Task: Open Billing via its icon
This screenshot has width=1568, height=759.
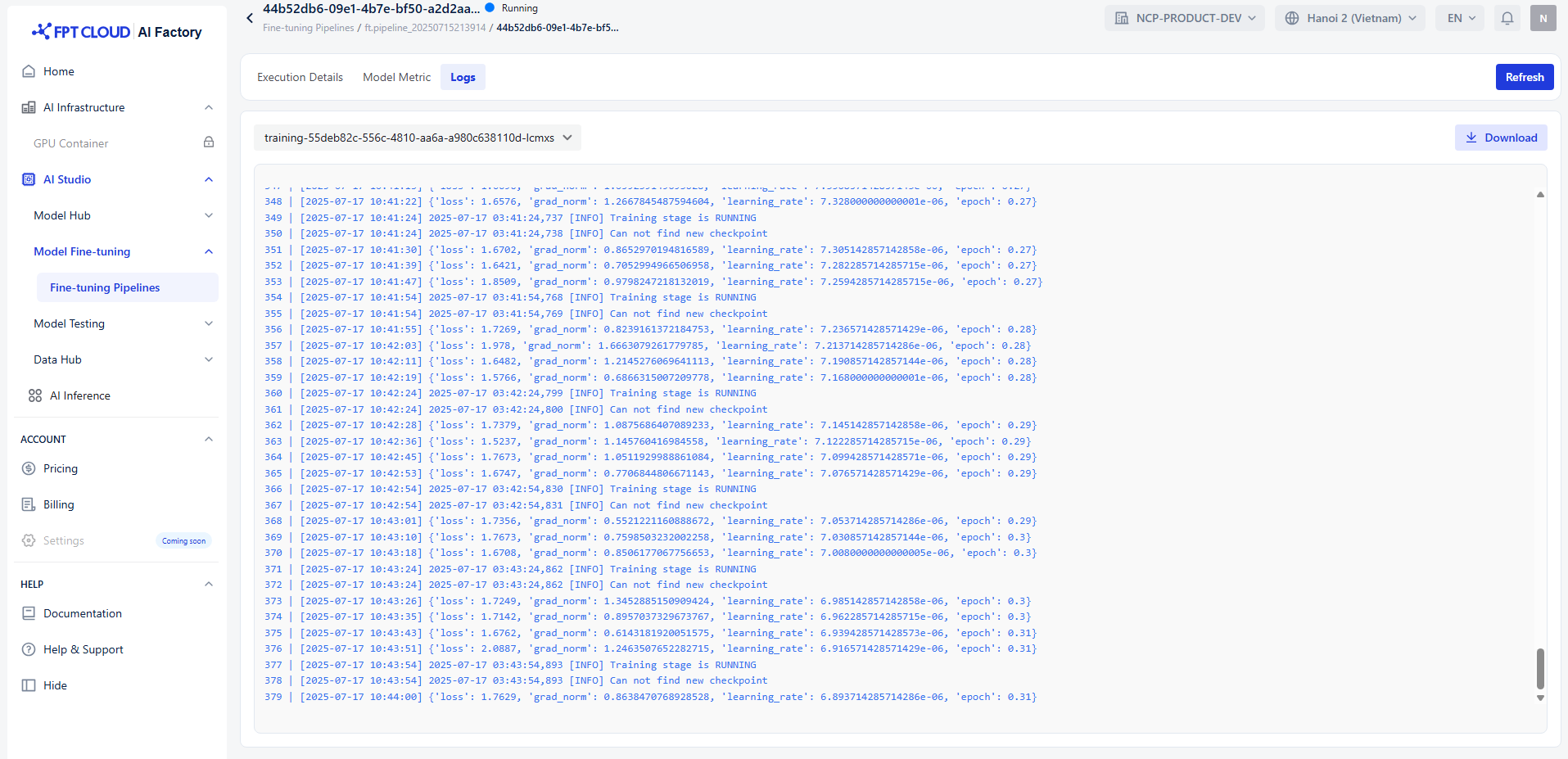Action: (x=29, y=504)
